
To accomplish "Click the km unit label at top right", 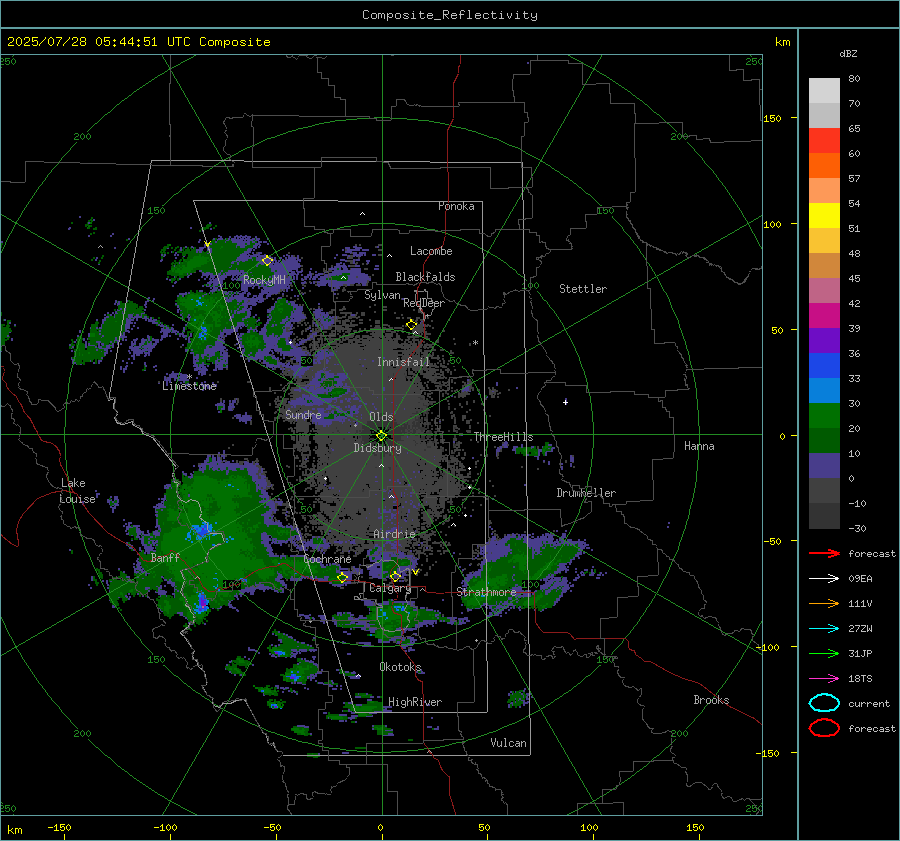I will click(x=782, y=42).
